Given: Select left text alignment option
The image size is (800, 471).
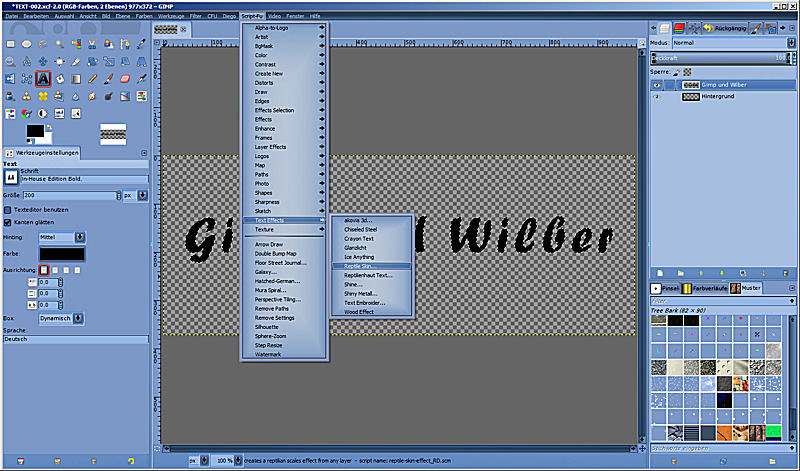Looking at the screenshot, I should coord(44,270).
